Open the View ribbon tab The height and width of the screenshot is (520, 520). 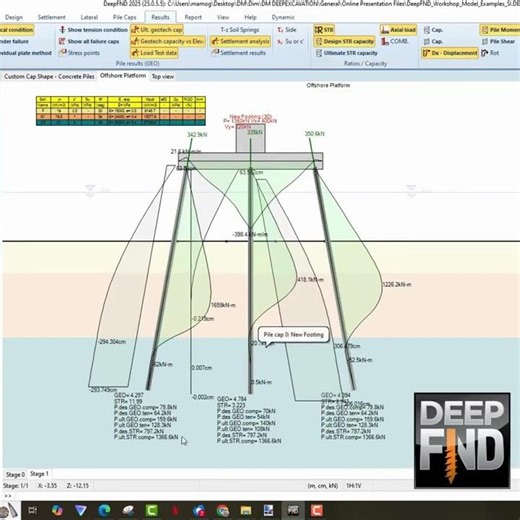coord(223,17)
